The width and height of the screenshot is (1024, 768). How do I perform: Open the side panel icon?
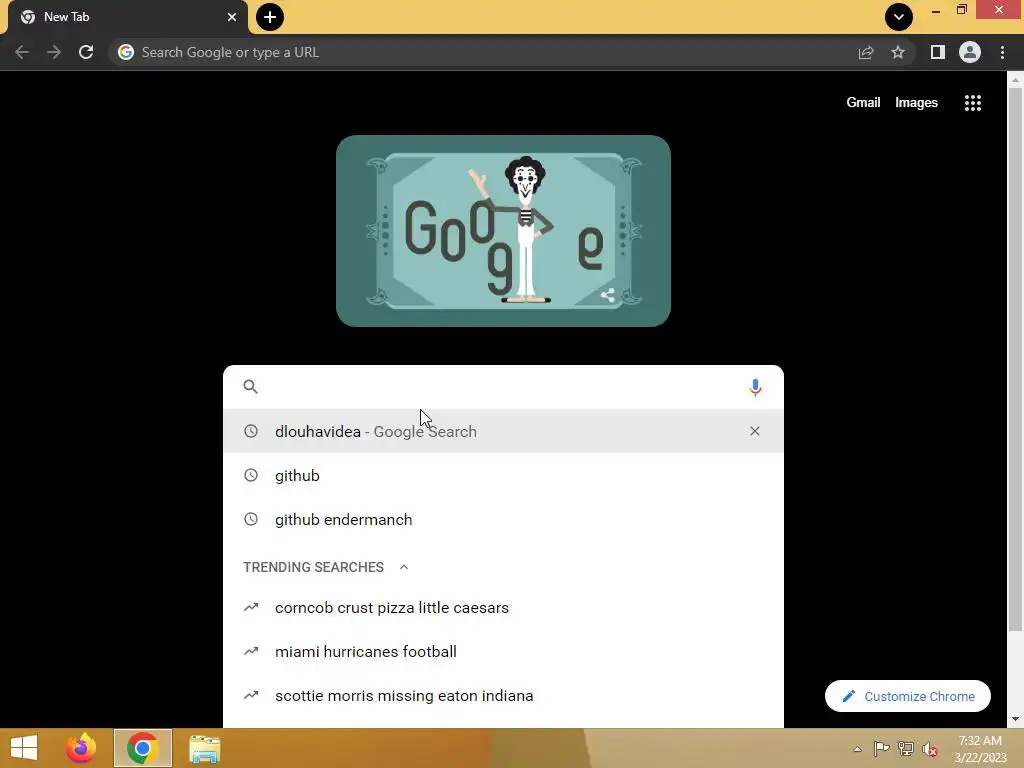point(938,52)
